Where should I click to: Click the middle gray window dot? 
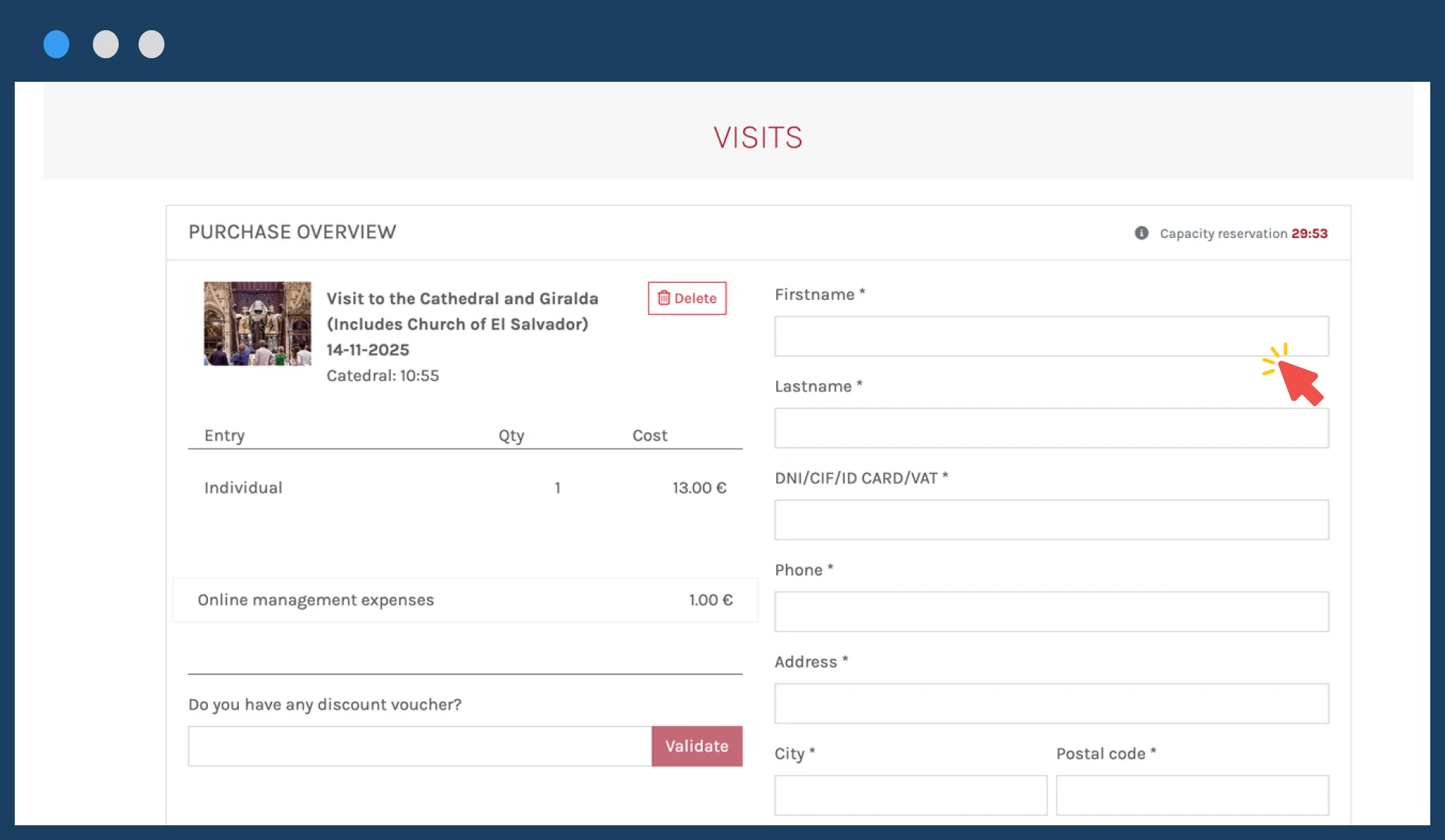105,44
